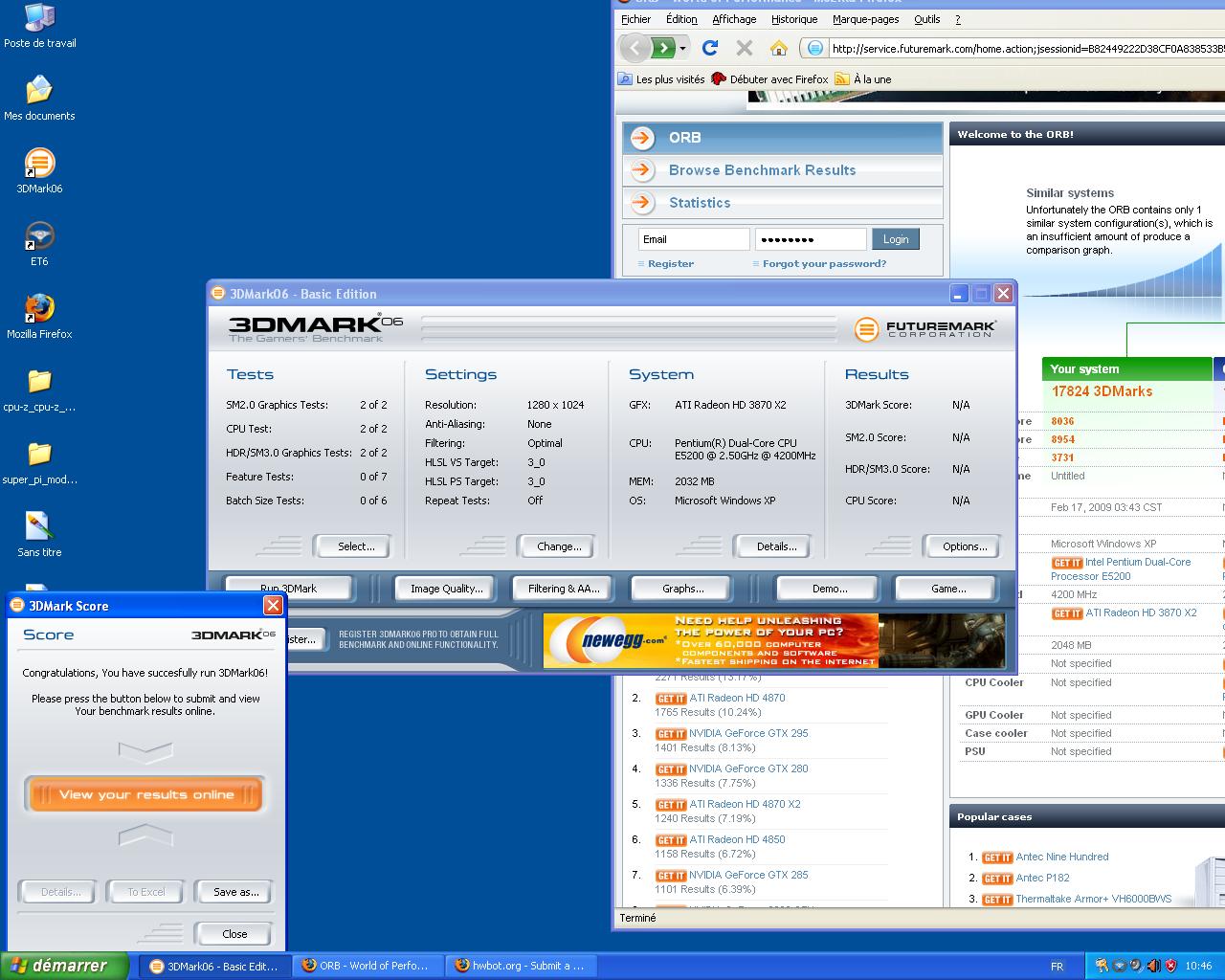Image resolution: width=1225 pixels, height=980 pixels.
Task: Click the GET IT badge for Intel Pentium Dual-Core
Action: 1066,563
